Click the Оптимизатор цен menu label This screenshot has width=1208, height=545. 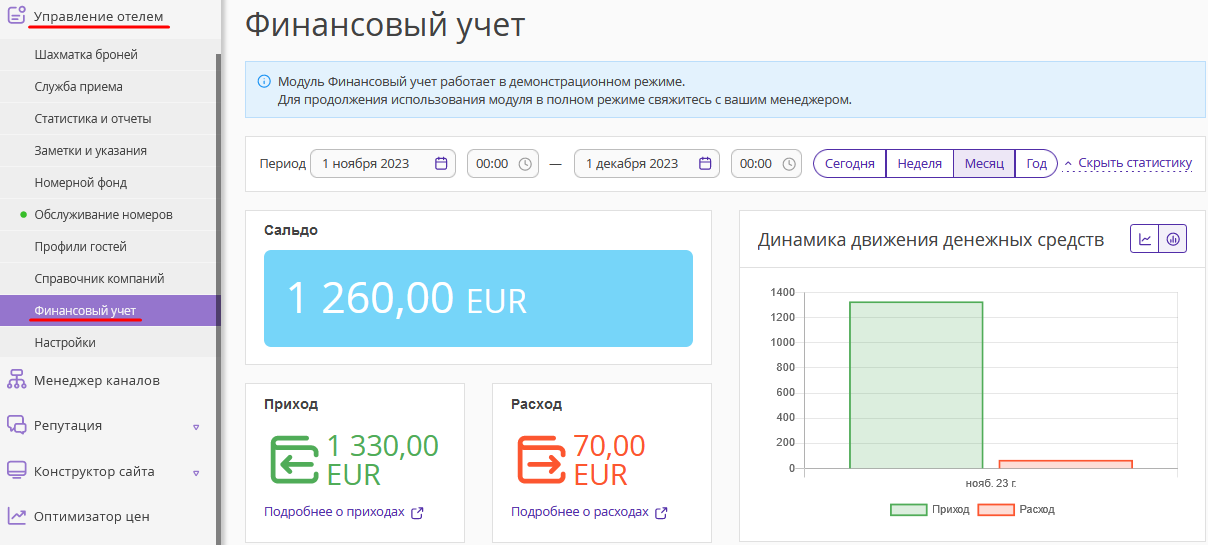pyautogui.click(x=91, y=517)
